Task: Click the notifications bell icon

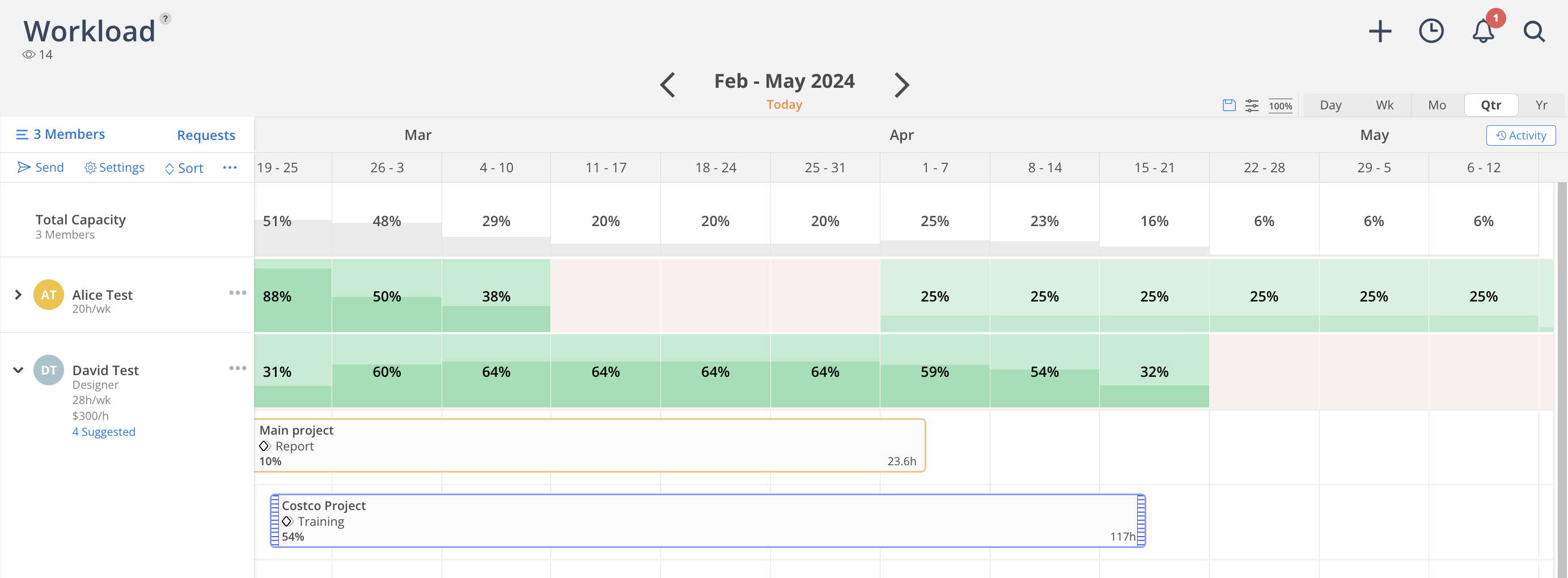Action: point(1482,31)
